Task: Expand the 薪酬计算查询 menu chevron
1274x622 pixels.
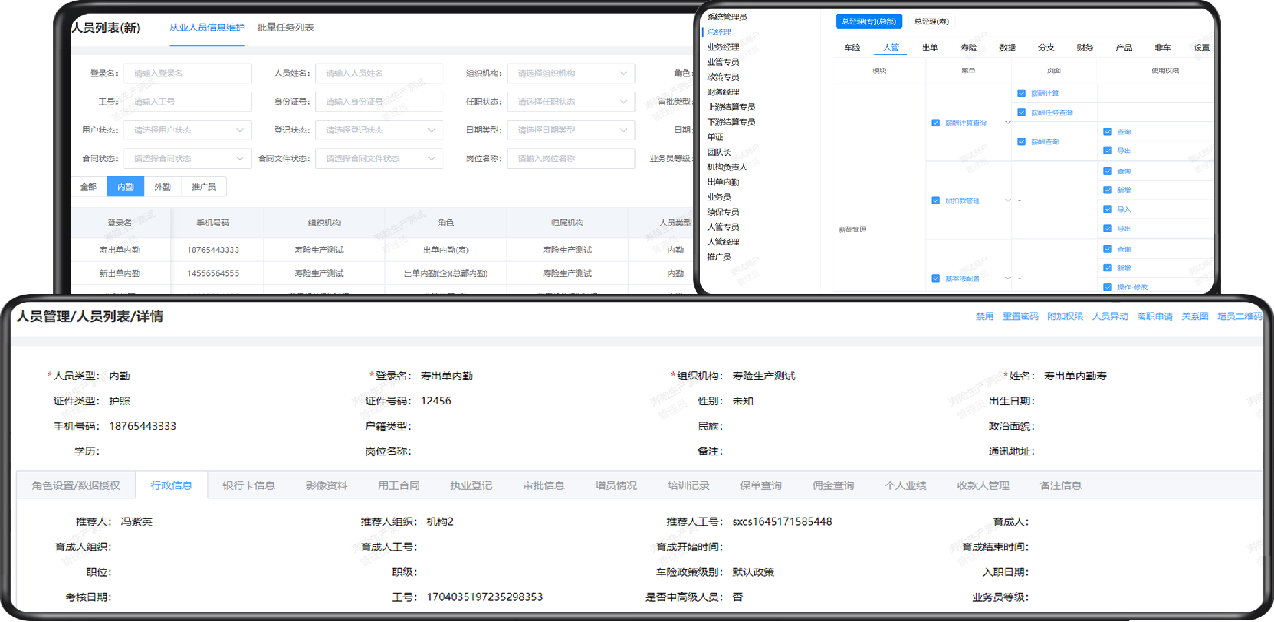Action: click(x=1007, y=123)
